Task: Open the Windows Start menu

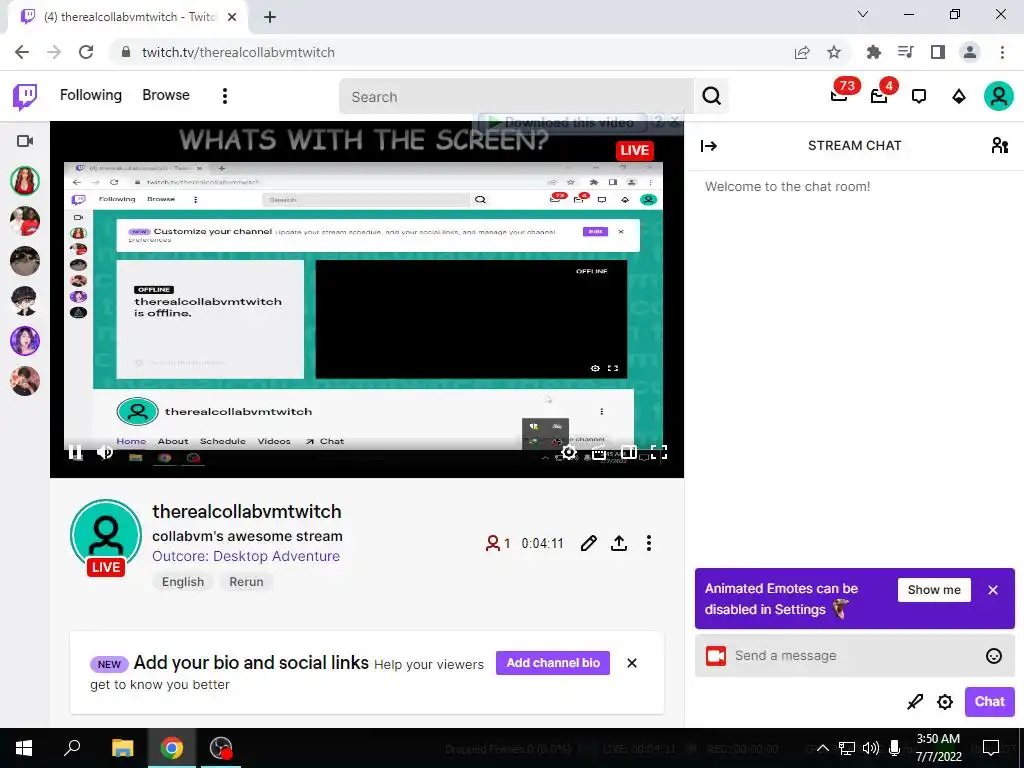Action: click(x=24, y=748)
